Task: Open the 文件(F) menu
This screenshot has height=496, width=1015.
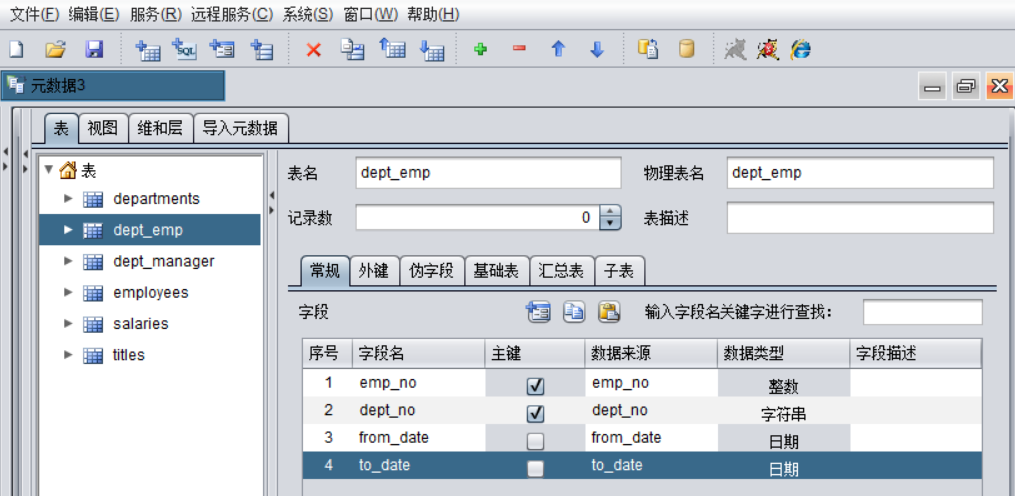Action: (x=34, y=14)
